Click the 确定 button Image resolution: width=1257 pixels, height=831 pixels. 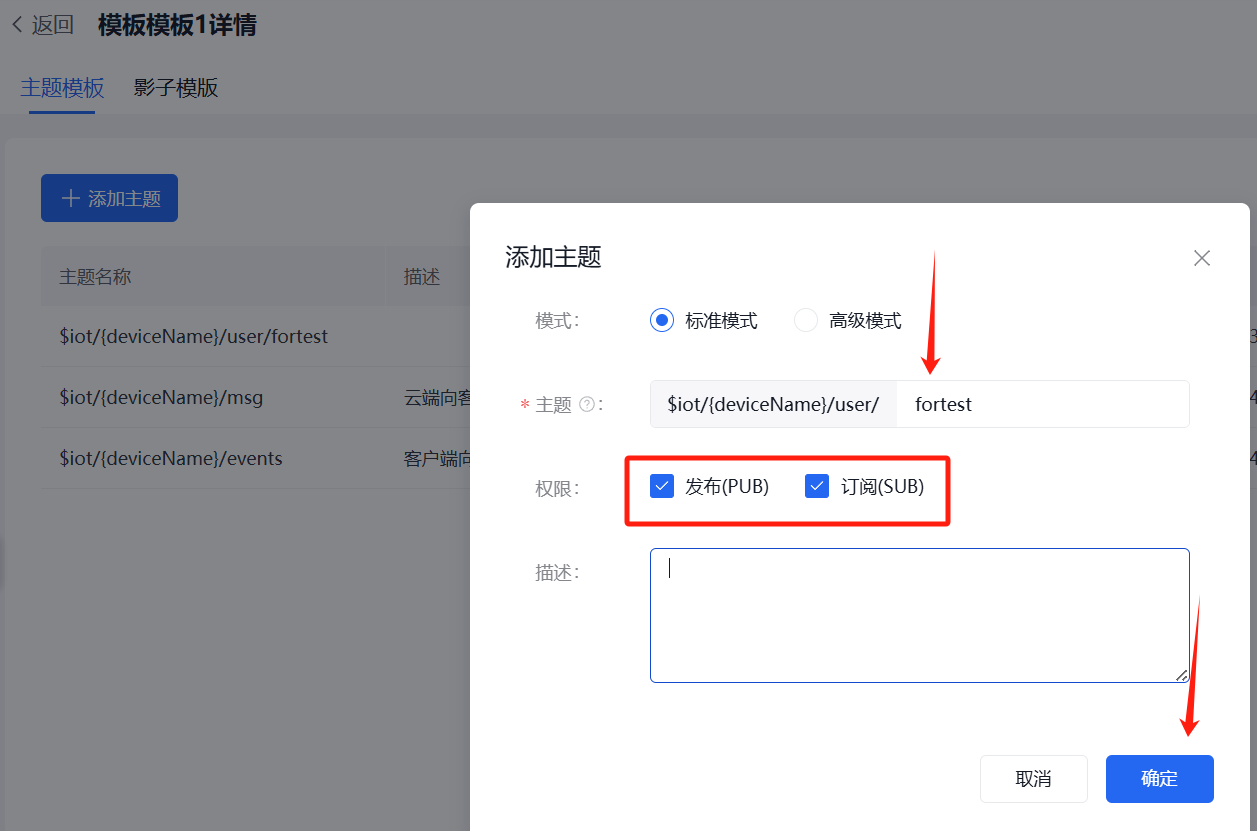(1160, 779)
